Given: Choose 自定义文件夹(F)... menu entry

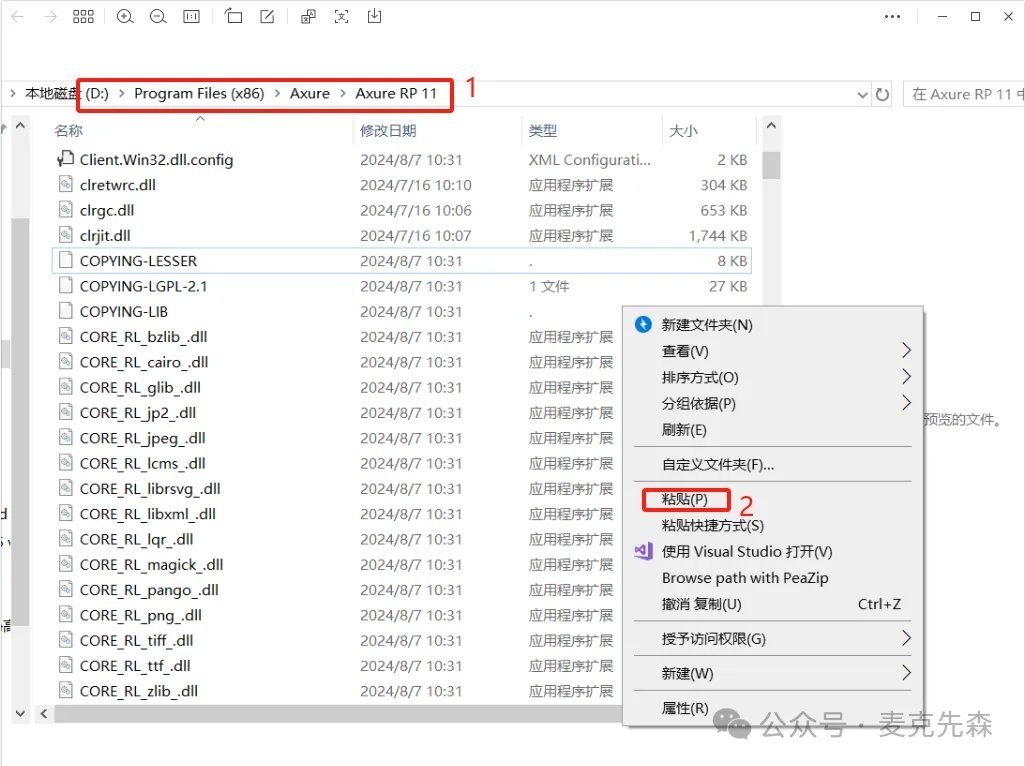Looking at the screenshot, I should pyautogui.click(x=718, y=464).
